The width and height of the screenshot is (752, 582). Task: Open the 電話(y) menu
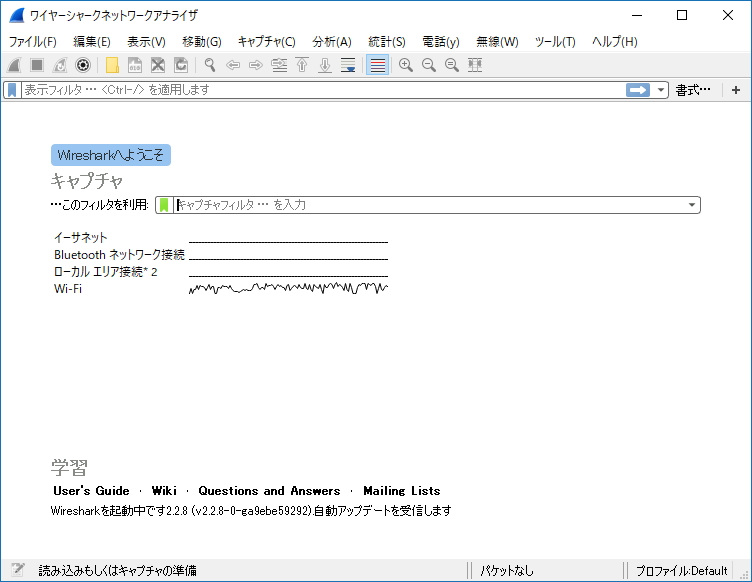[x=441, y=42]
